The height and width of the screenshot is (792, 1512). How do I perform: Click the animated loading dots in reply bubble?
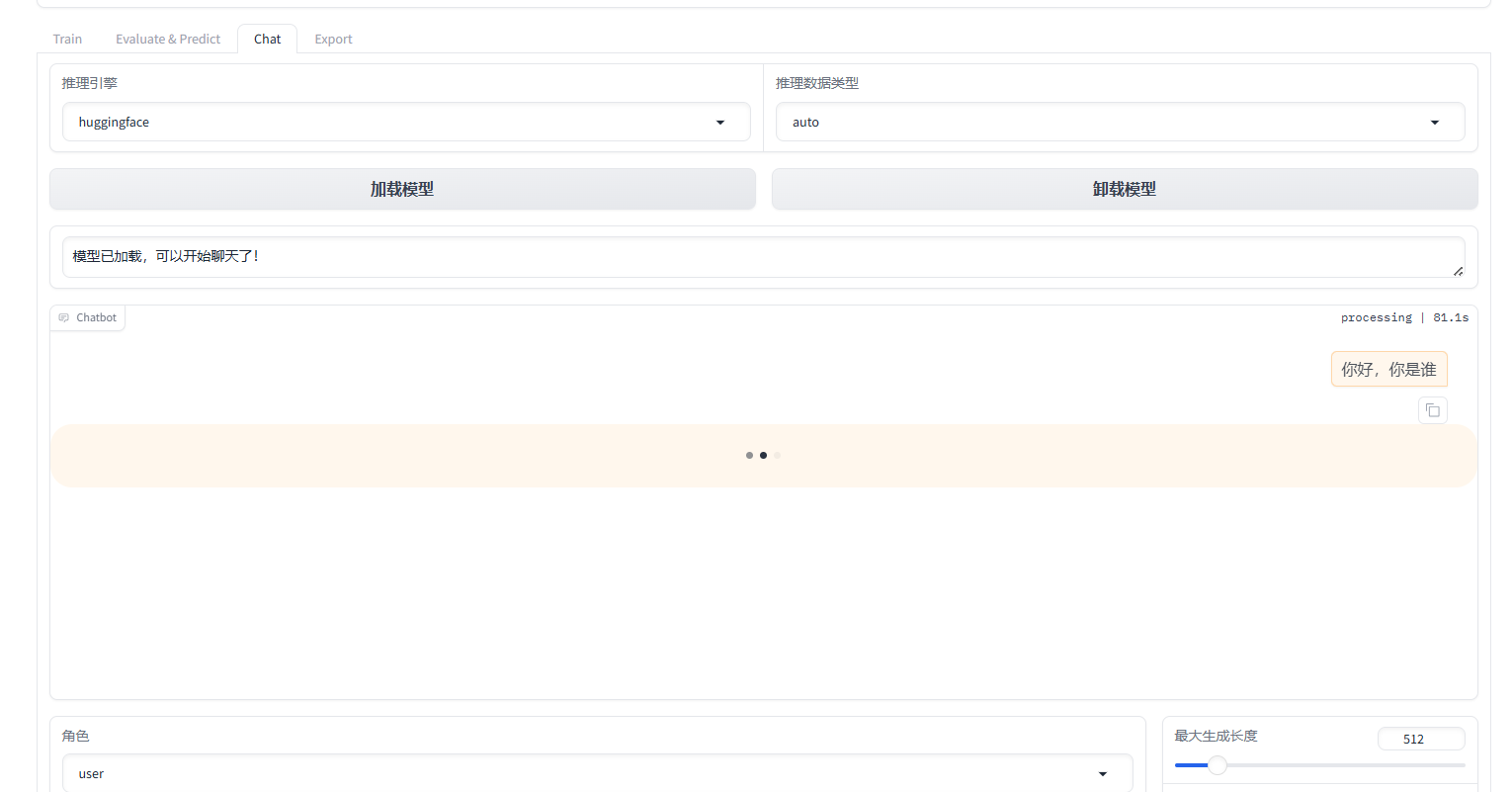763,456
